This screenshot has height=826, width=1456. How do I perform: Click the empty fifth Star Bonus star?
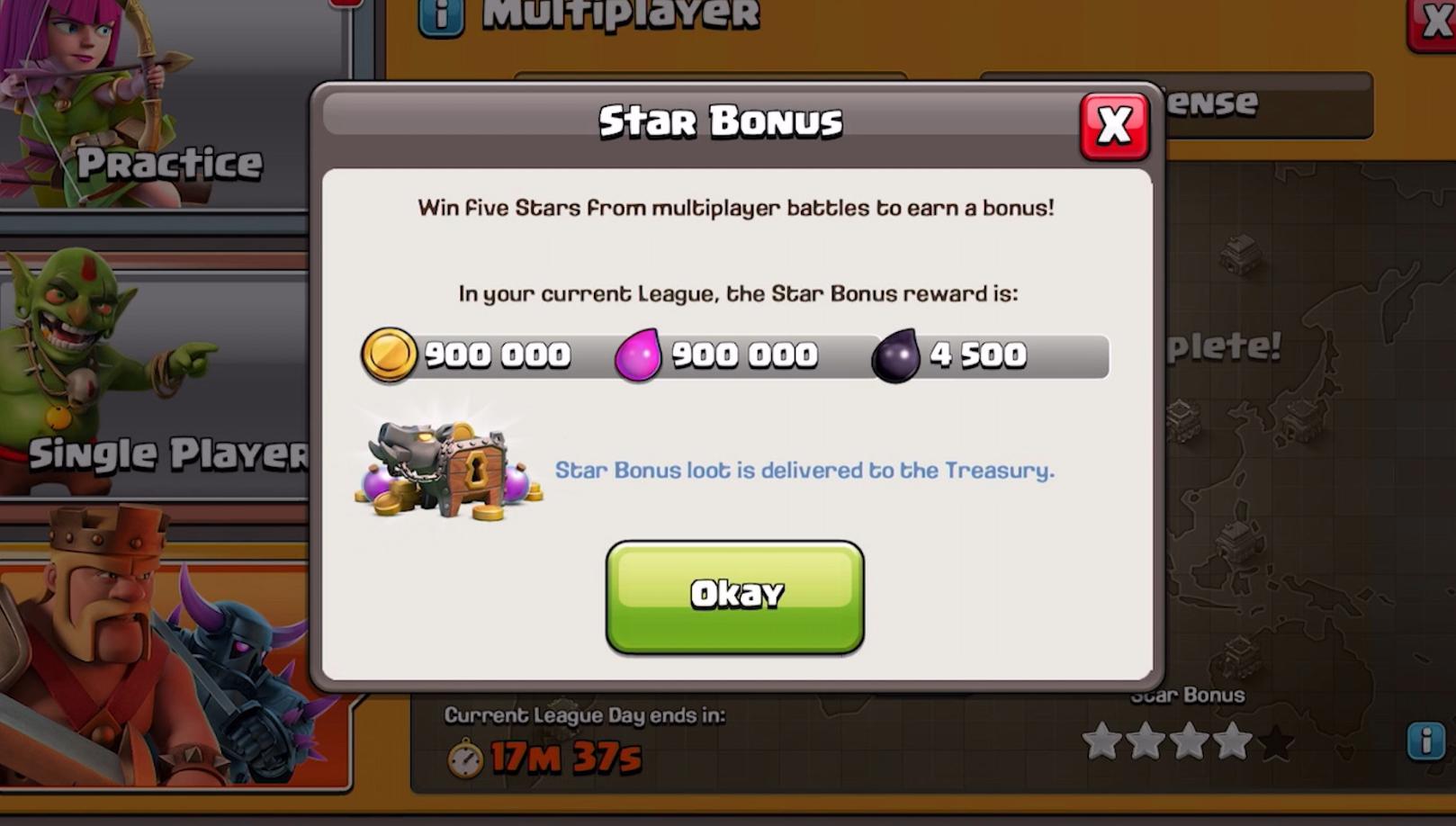pos(1275,742)
